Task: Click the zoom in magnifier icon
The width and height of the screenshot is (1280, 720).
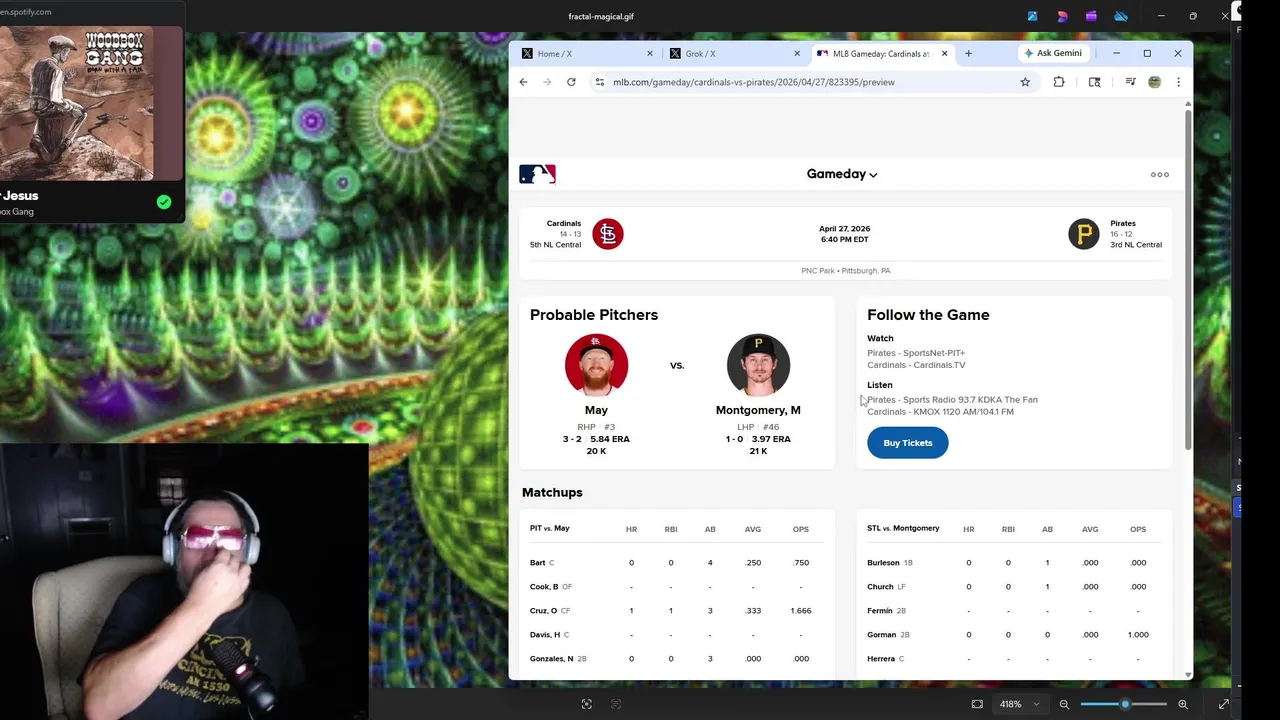Action: 1183,704
